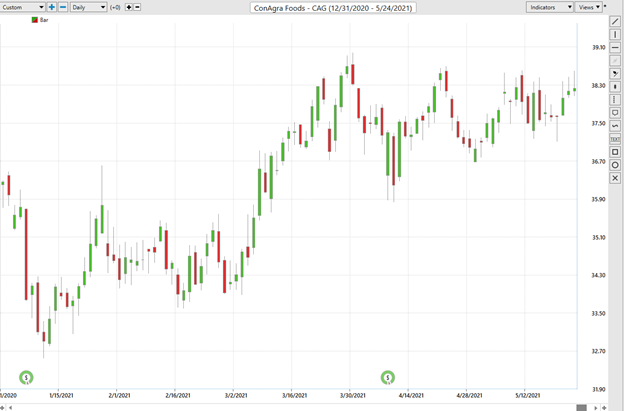624x411 pixels.
Task: Click the Bar legend color icon
Action: coord(35,20)
